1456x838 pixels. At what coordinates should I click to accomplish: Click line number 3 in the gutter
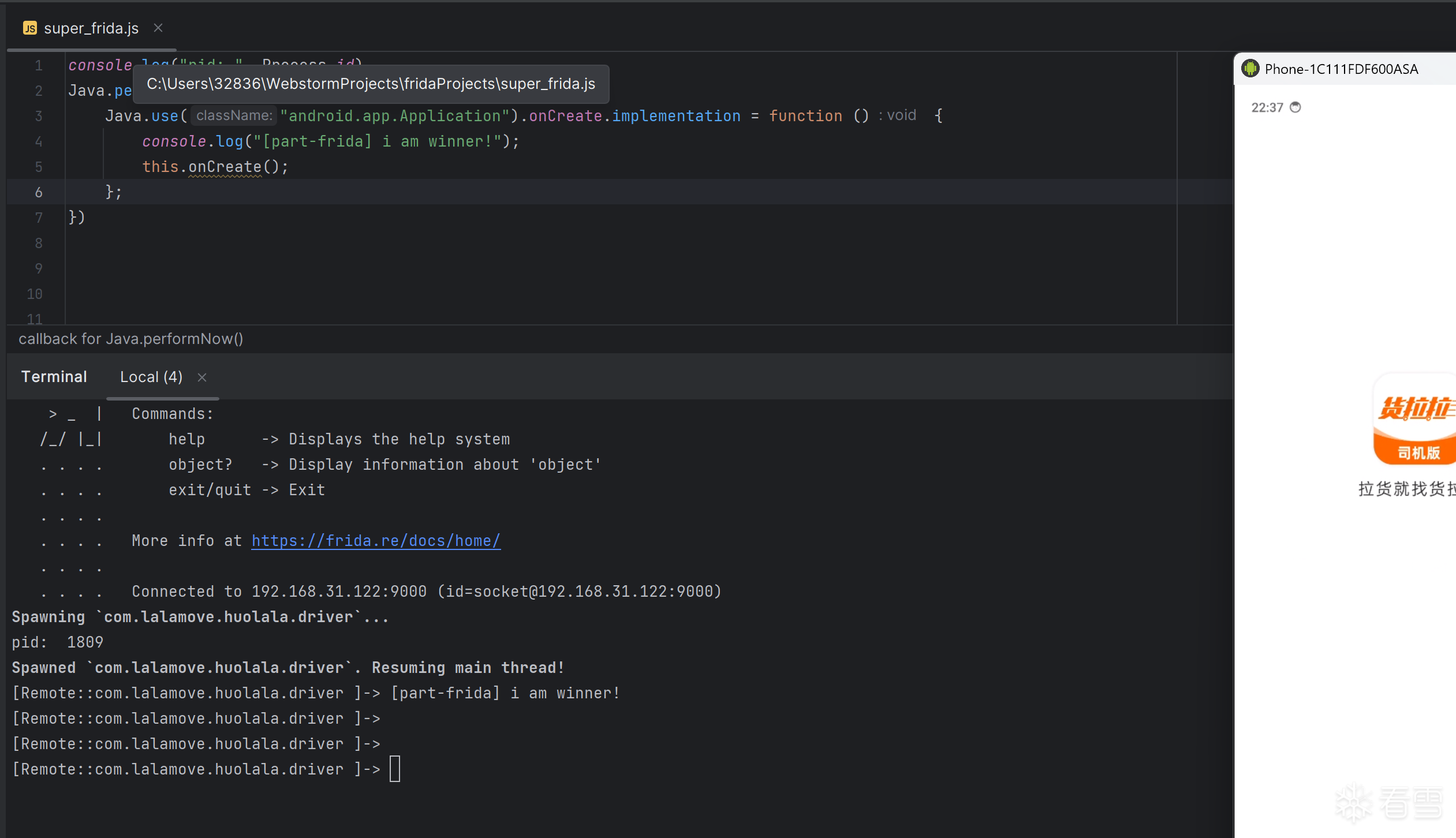click(x=39, y=116)
